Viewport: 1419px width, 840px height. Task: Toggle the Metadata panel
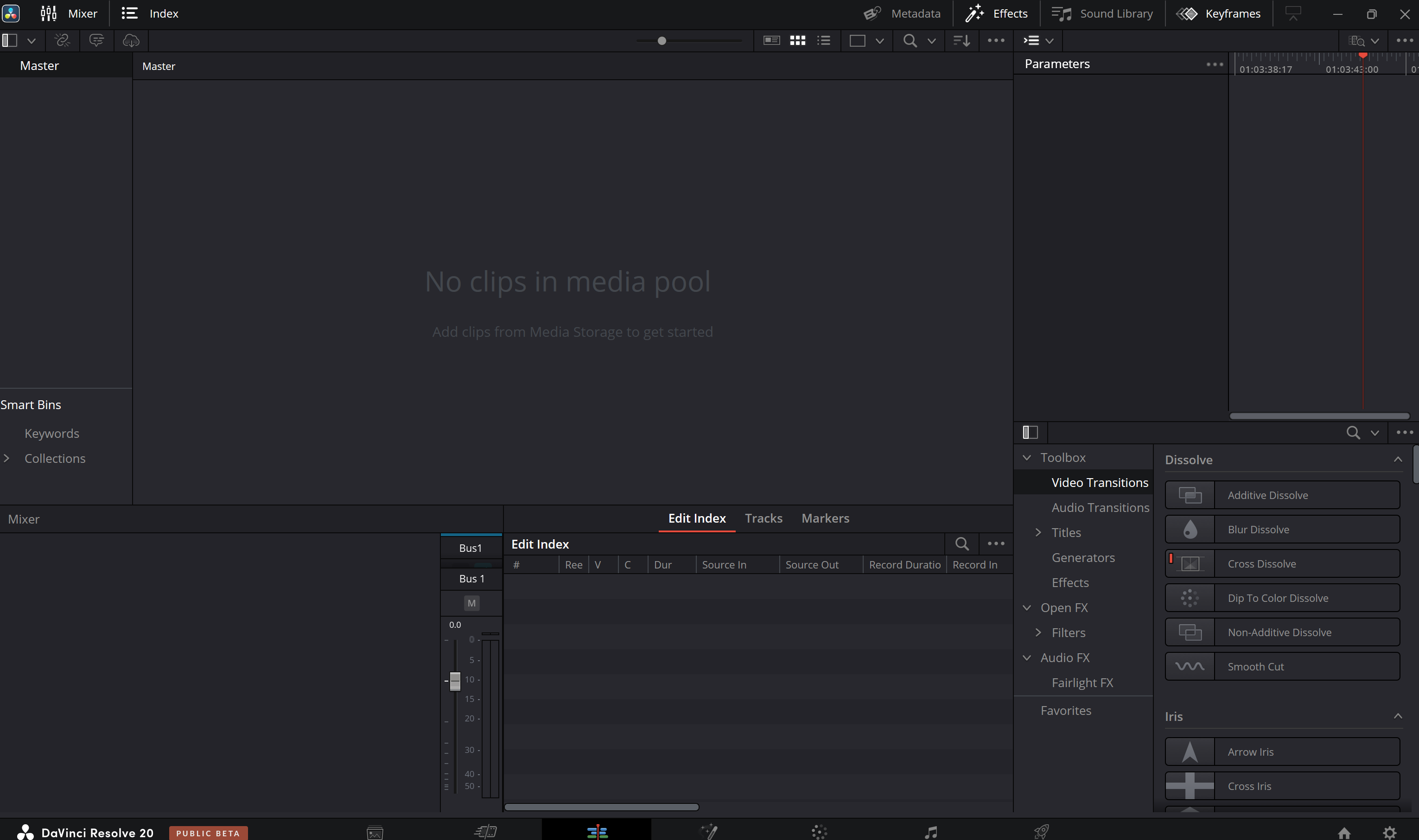pyautogui.click(x=902, y=13)
